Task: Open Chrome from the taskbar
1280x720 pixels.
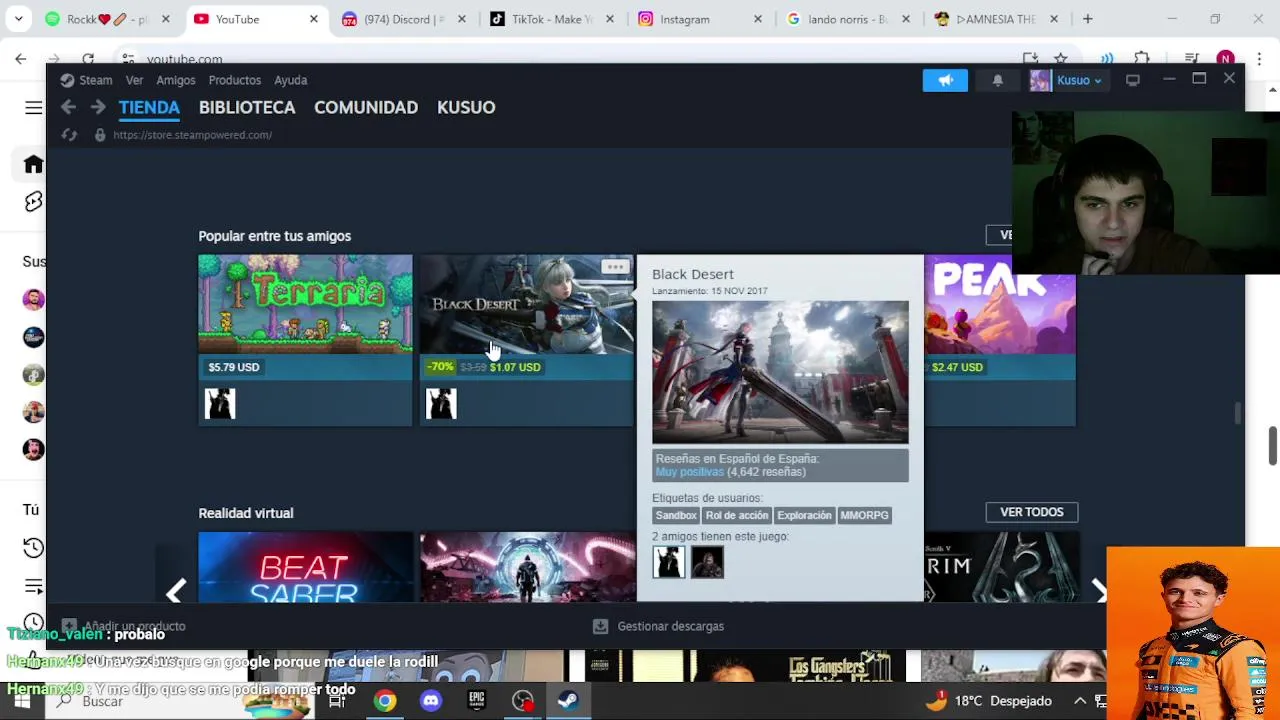Action: click(x=384, y=701)
